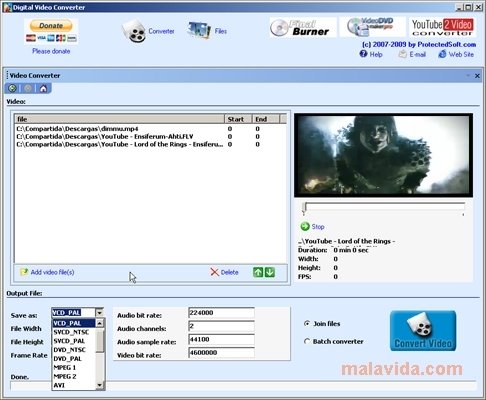The width and height of the screenshot is (486, 400).
Task: Click the green forward arrow toolbar icon
Action: pos(12,88)
